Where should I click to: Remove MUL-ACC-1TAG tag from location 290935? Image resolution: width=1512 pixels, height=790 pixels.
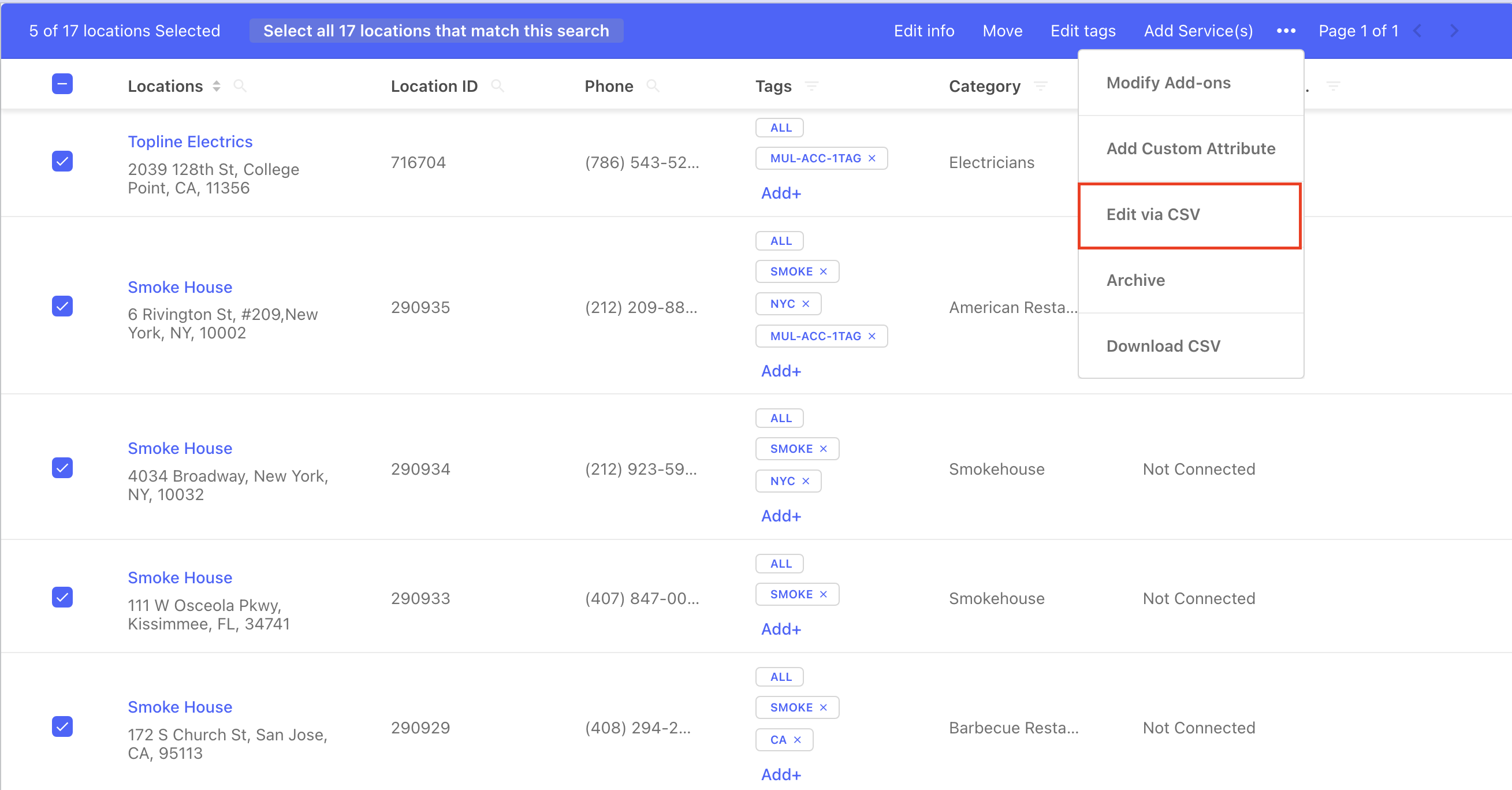(x=872, y=336)
